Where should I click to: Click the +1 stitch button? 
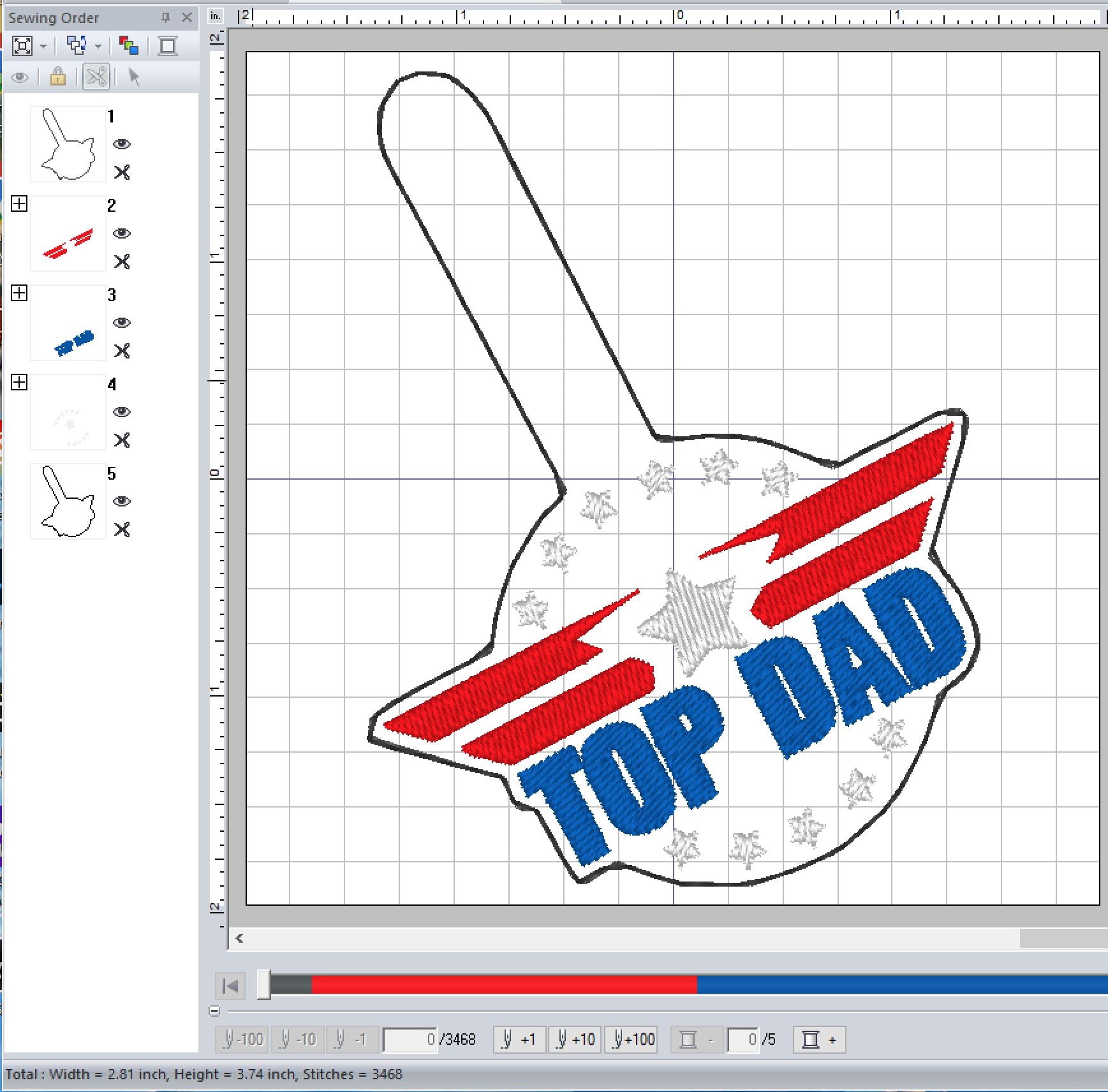519,1040
